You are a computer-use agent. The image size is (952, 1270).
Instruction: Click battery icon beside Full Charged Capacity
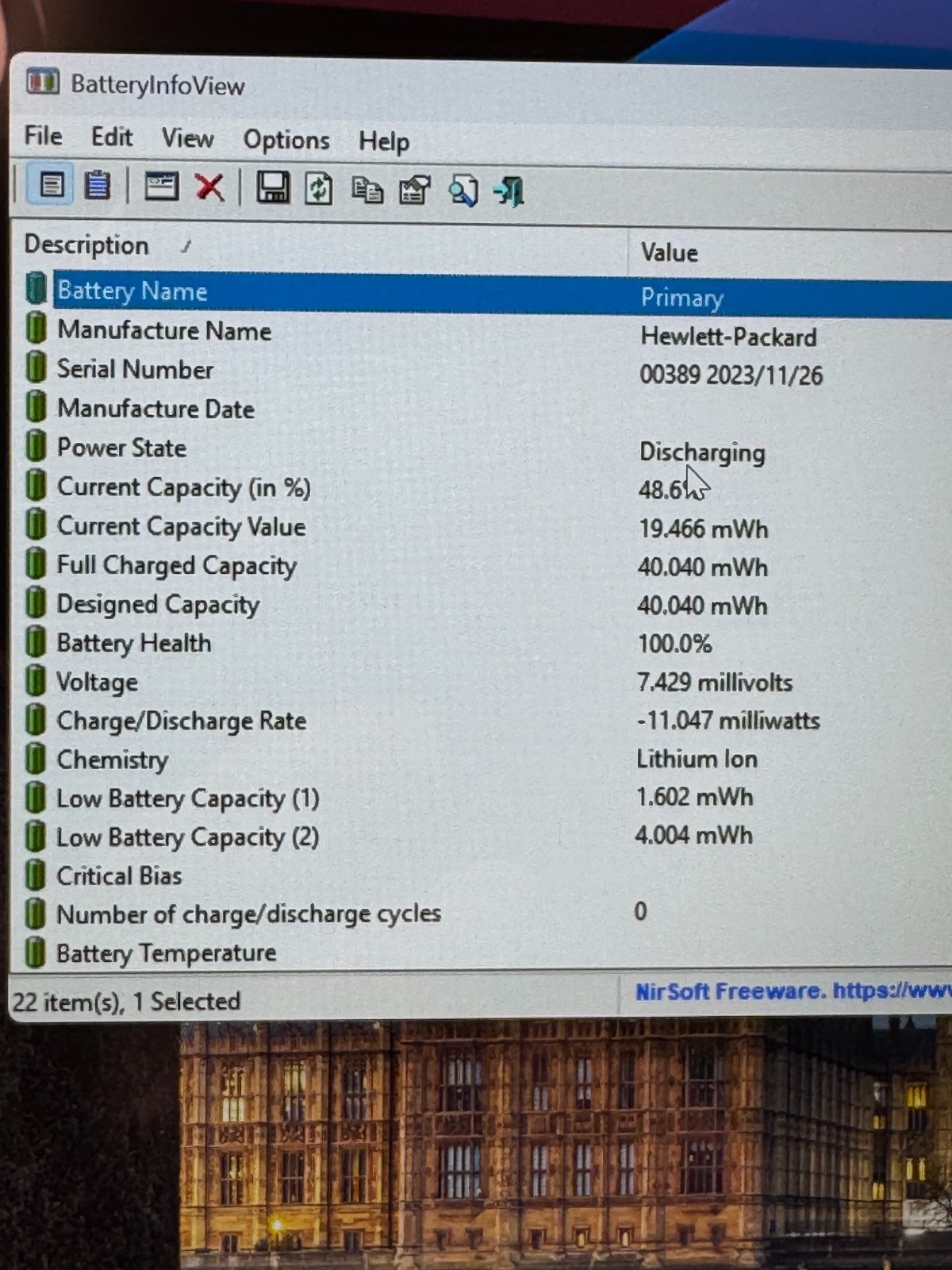(36, 564)
